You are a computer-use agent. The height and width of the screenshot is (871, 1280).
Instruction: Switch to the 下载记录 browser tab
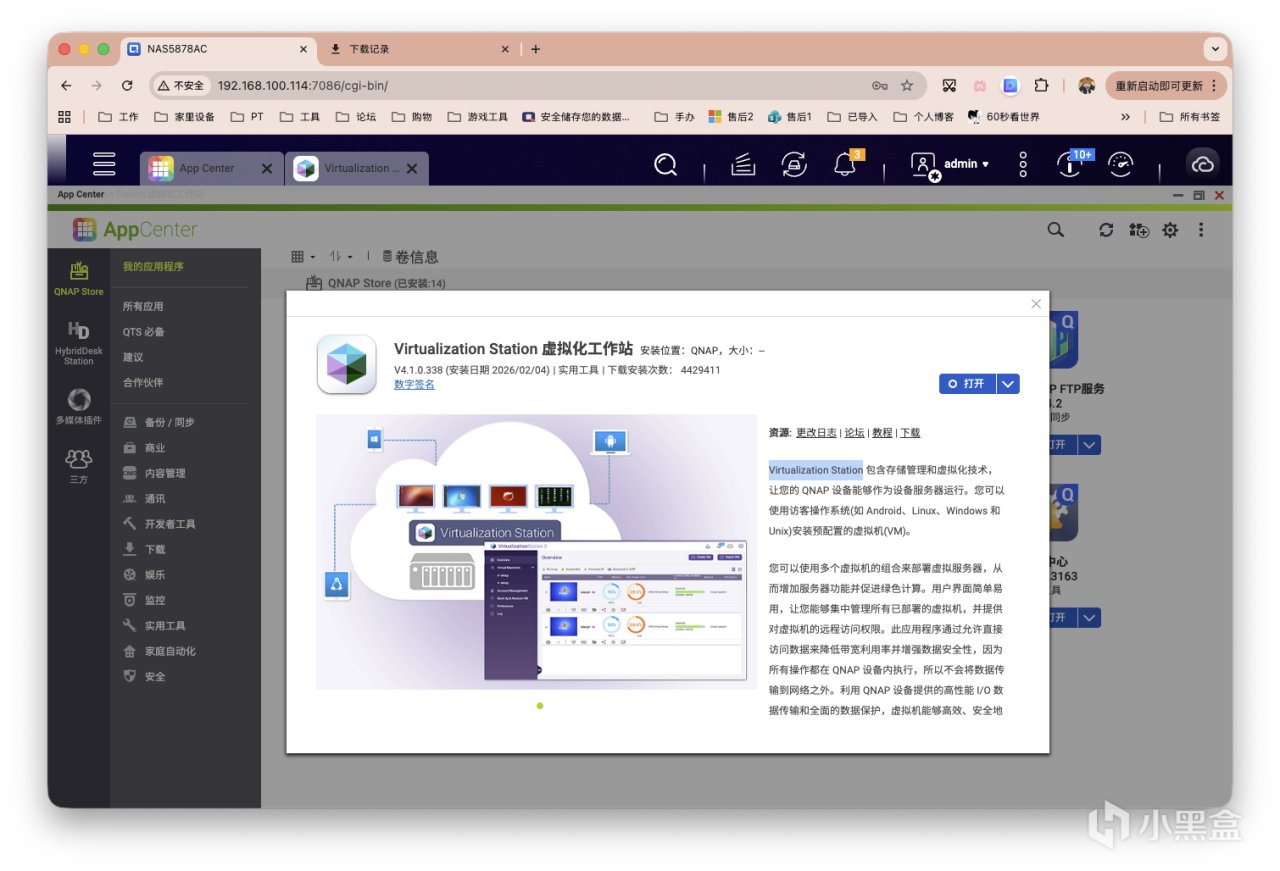(418, 49)
